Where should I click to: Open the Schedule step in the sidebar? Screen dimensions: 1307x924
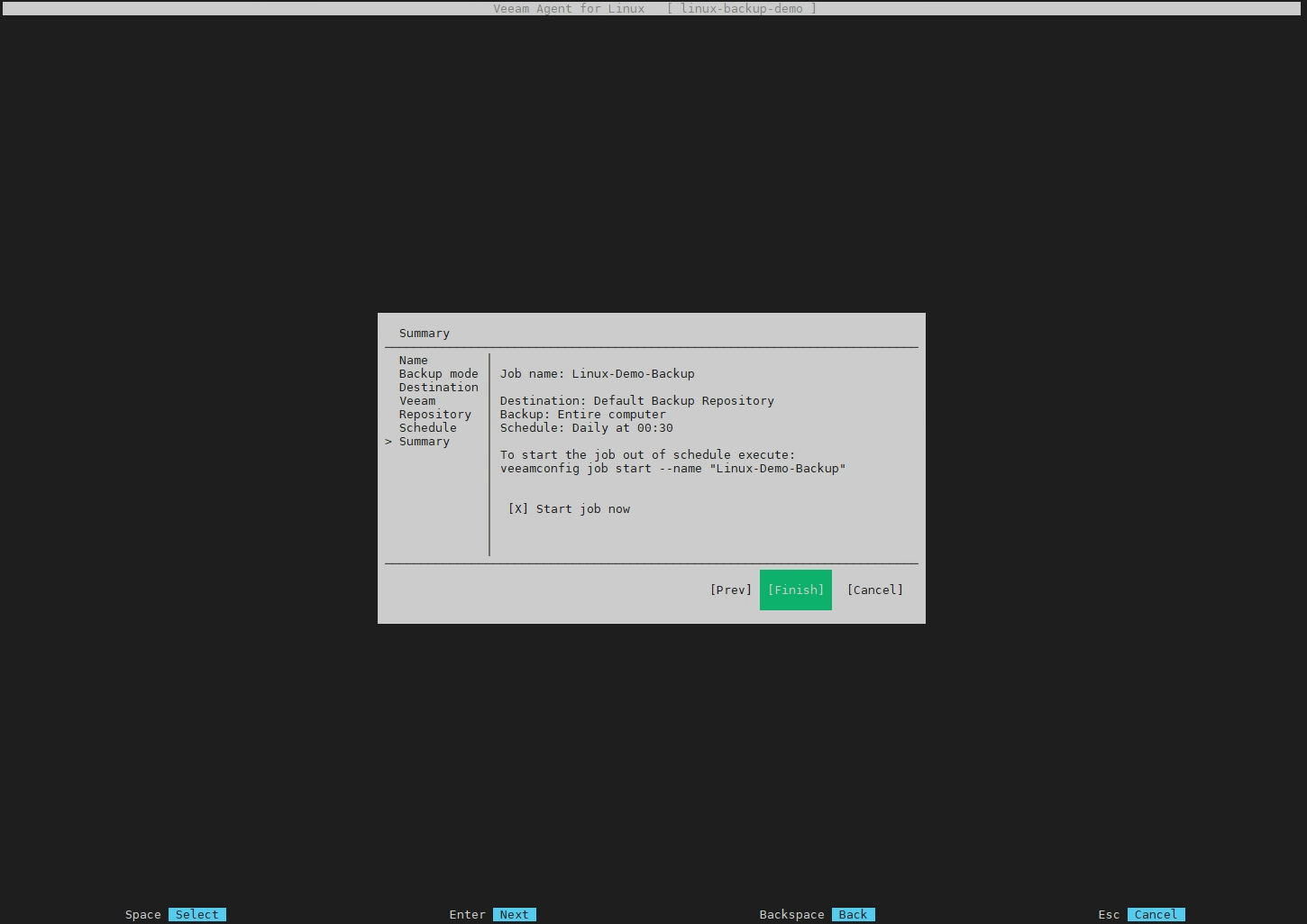[427, 428]
